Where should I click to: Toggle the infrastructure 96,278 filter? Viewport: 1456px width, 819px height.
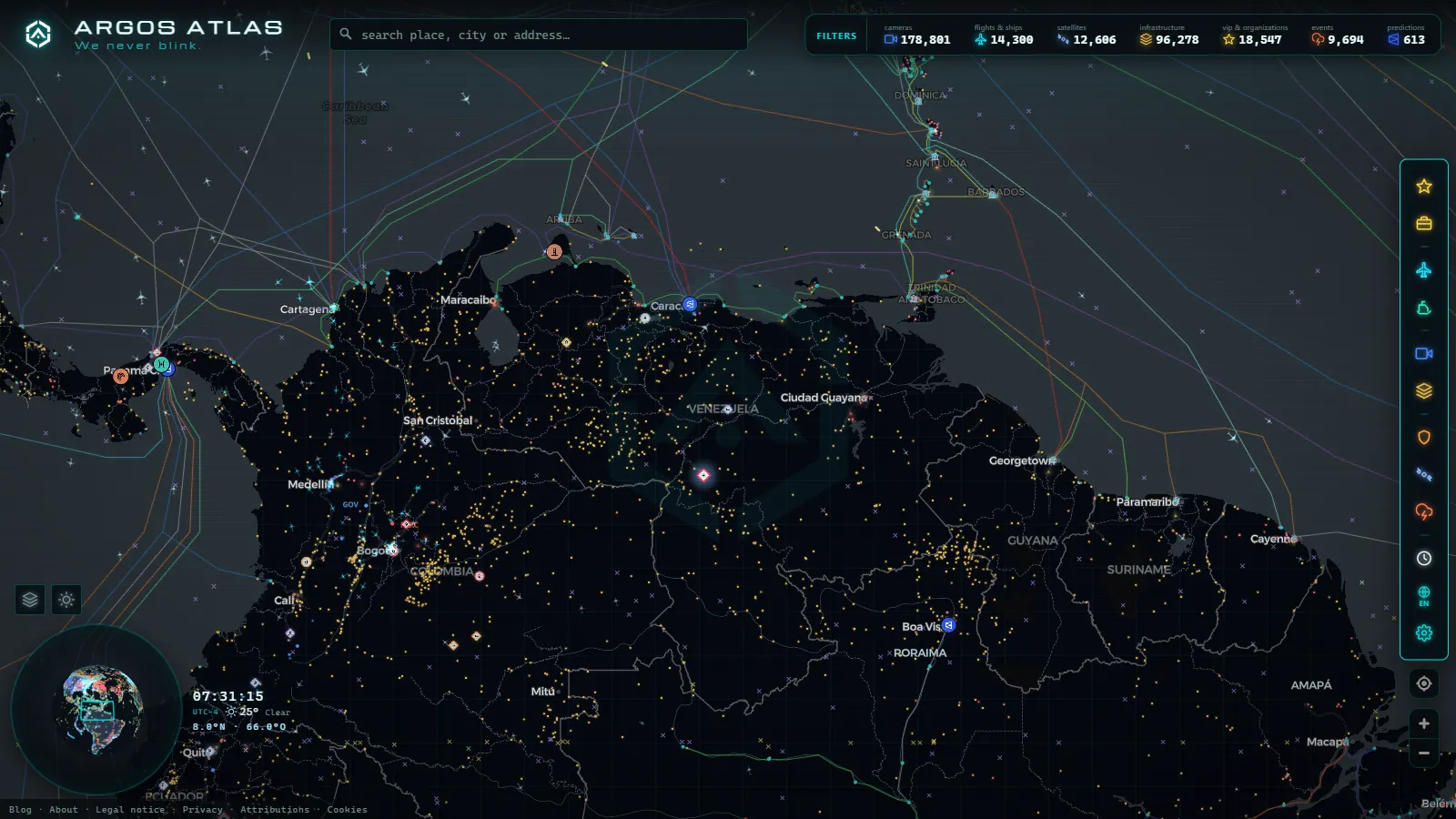point(1169,35)
